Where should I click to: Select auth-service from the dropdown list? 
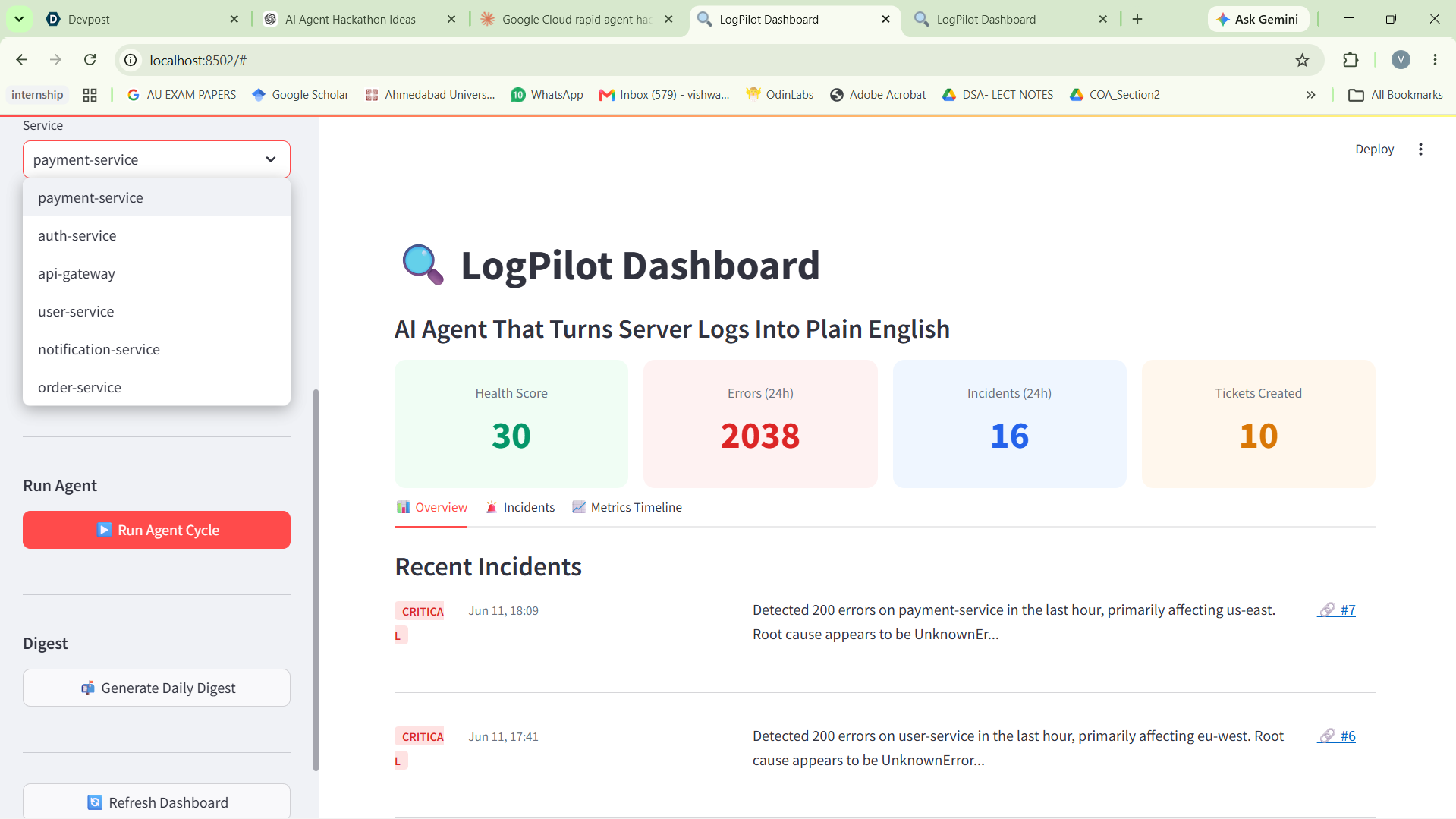(156, 235)
